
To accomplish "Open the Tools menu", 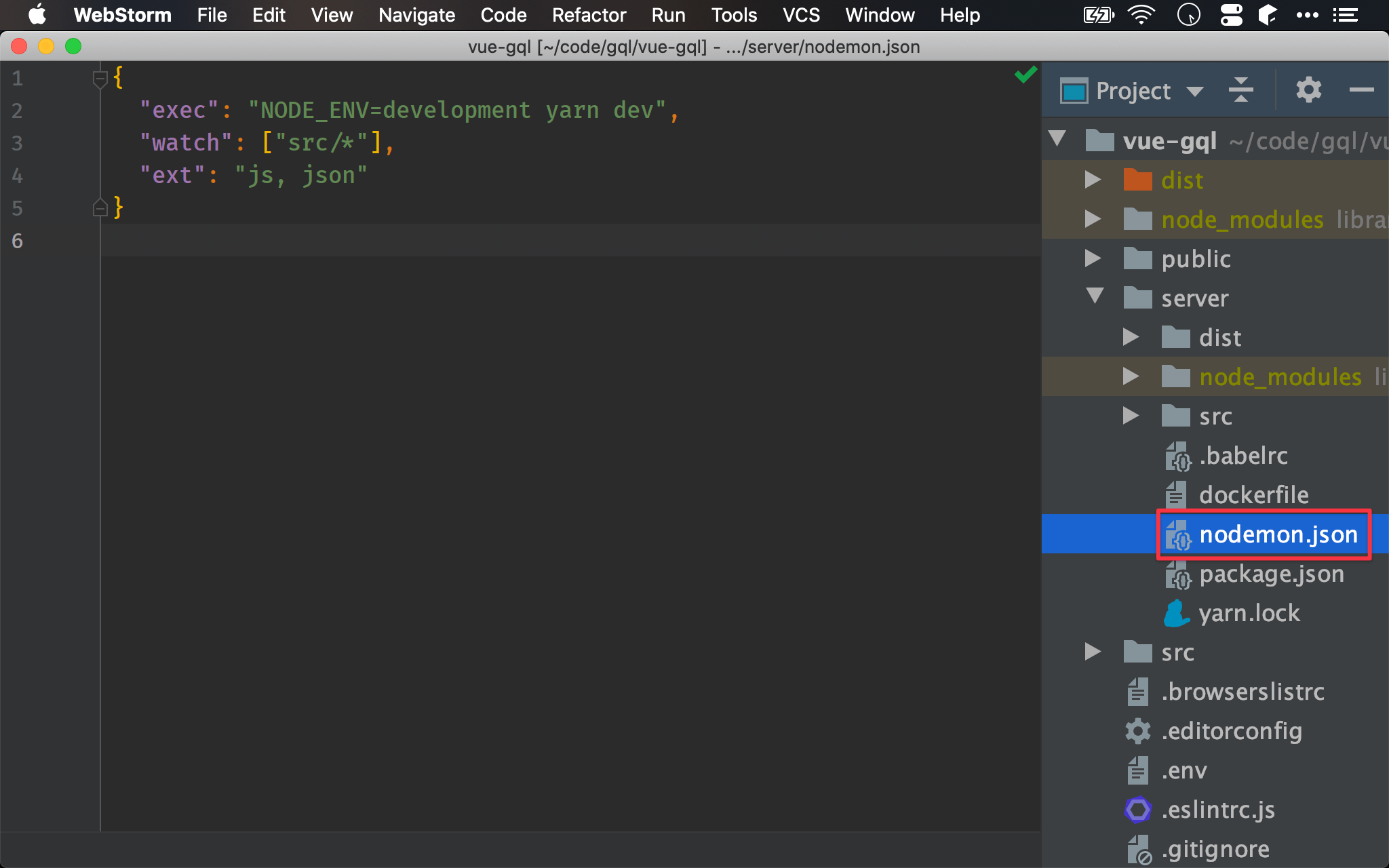I will pyautogui.click(x=734, y=15).
